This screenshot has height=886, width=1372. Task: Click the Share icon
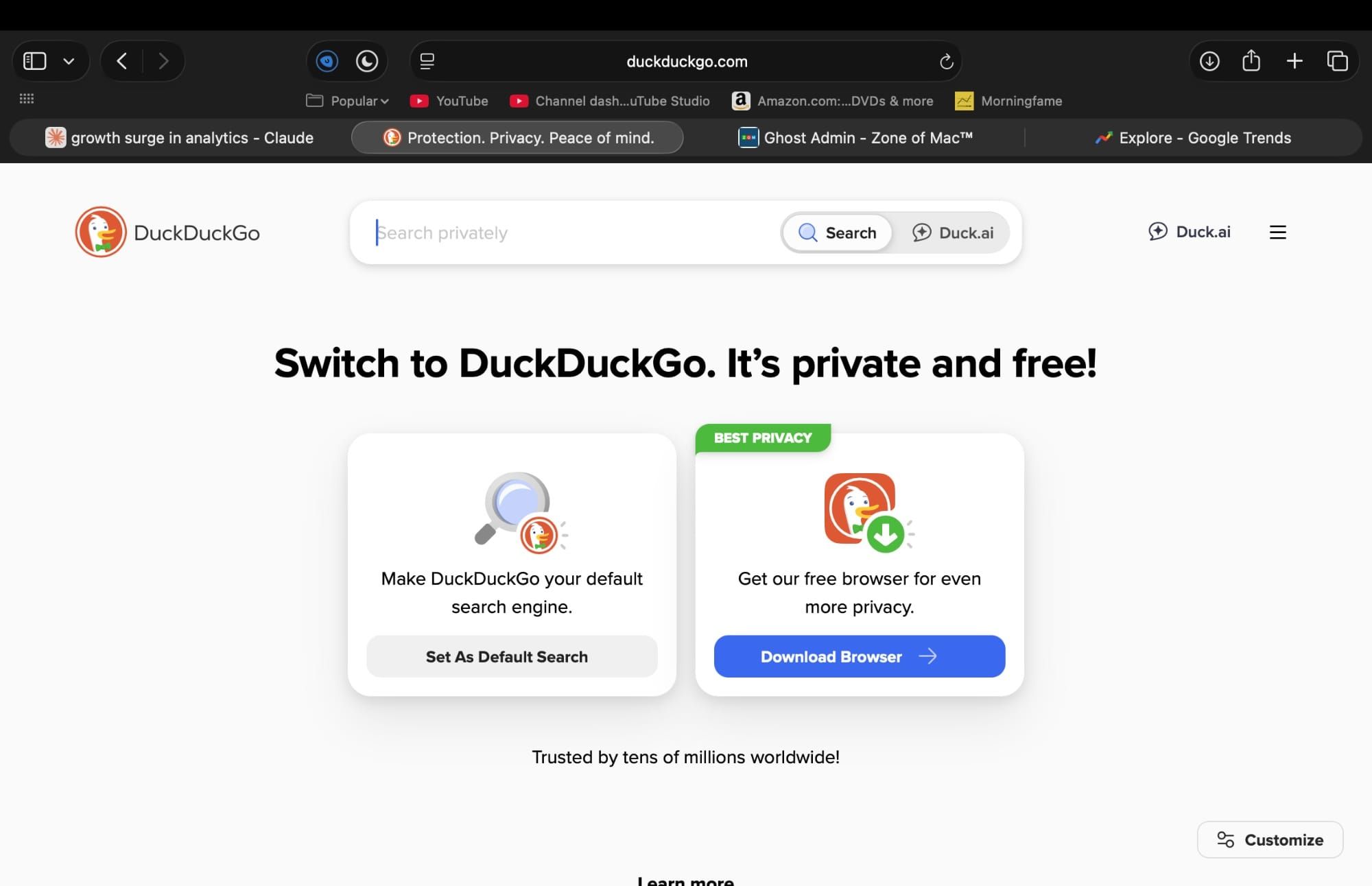[1251, 61]
